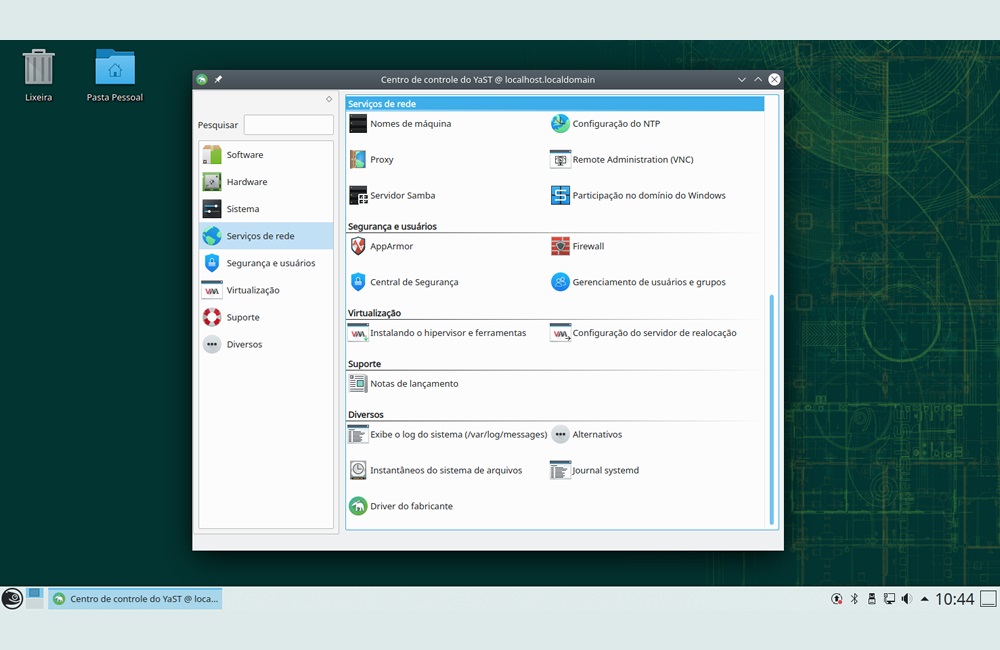Select the Hardware category in sidebar
The image size is (1000, 650).
[246, 182]
